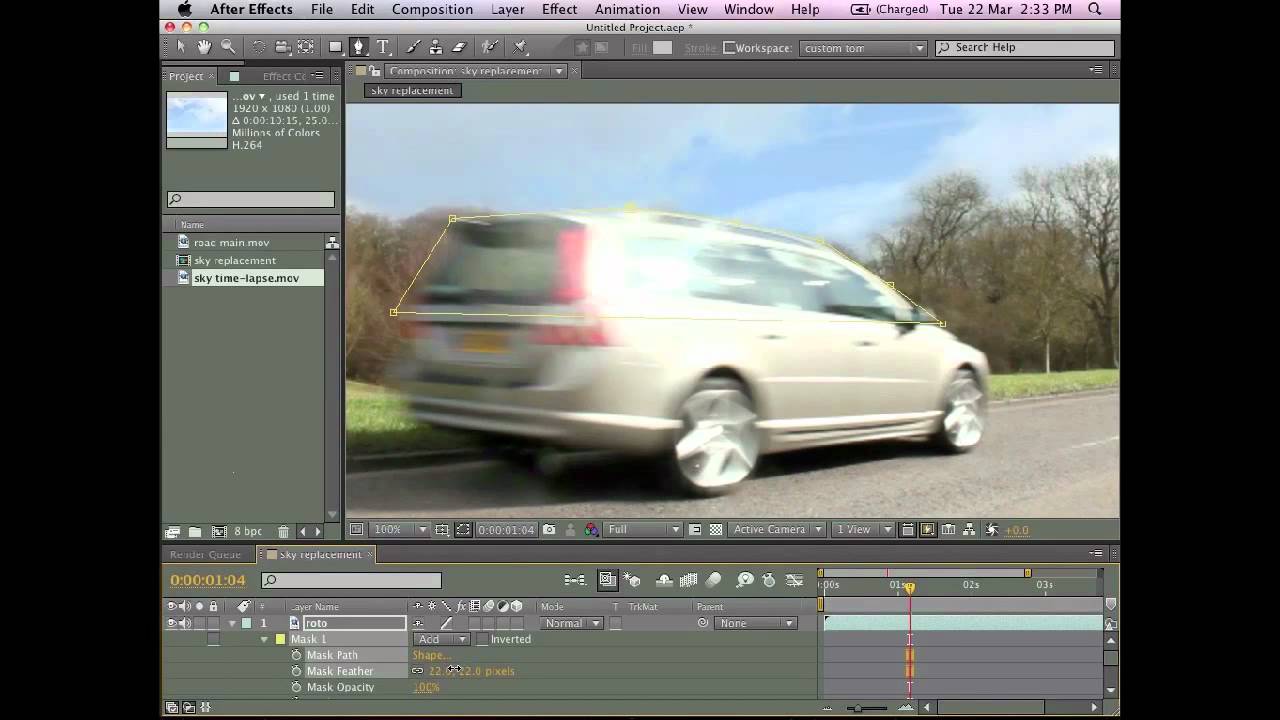Show channel and color management settings
Screen dimensions: 1280x720
(592, 530)
